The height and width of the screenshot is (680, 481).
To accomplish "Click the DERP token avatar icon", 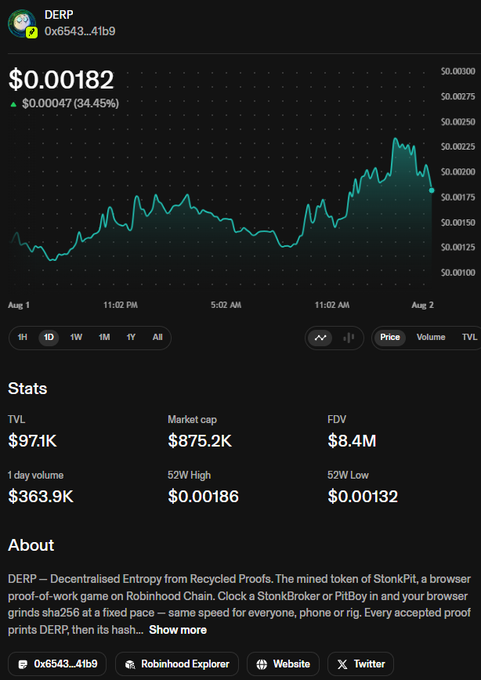I will 22,23.
